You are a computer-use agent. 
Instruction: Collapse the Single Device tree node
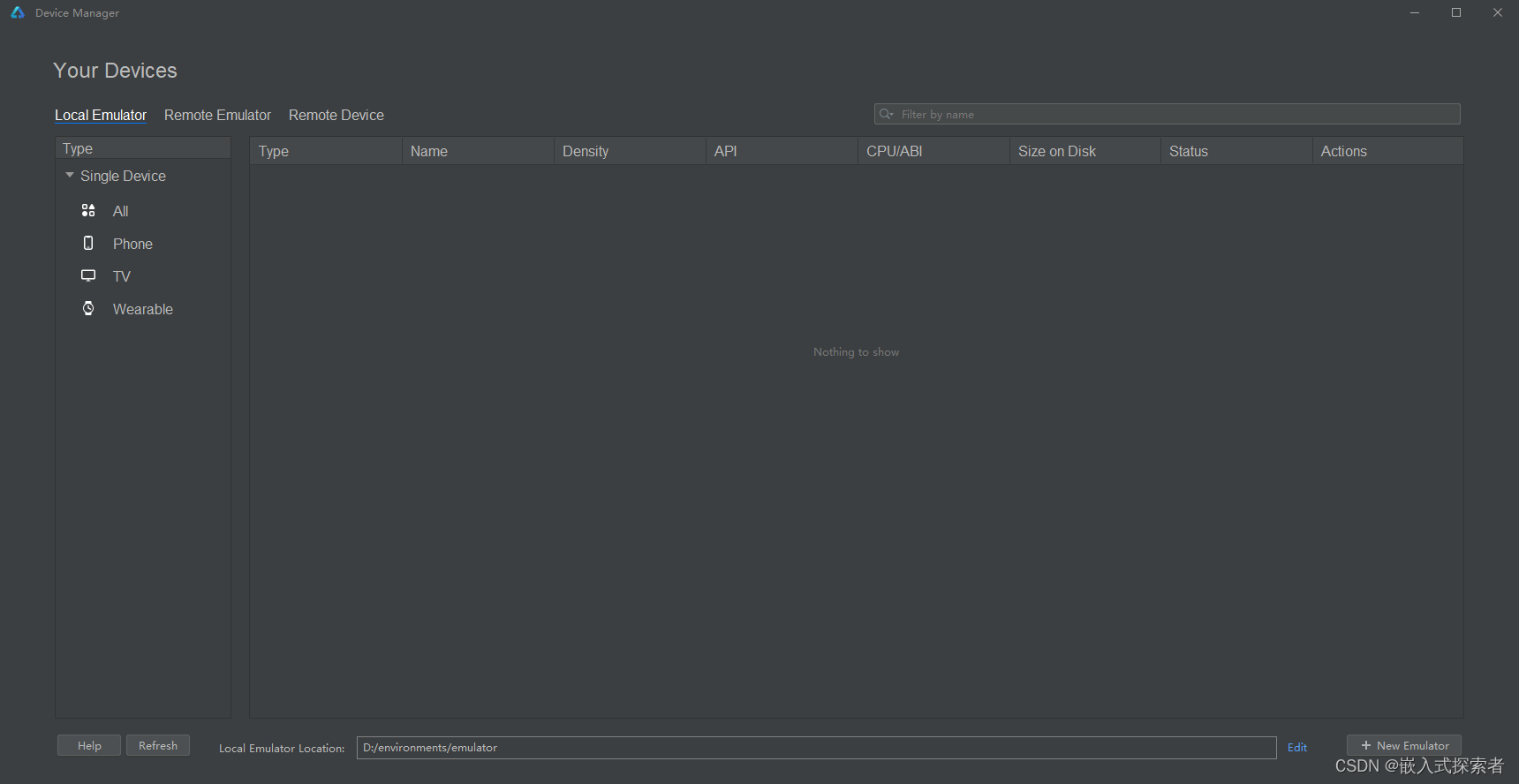pyautogui.click(x=70, y=175)
